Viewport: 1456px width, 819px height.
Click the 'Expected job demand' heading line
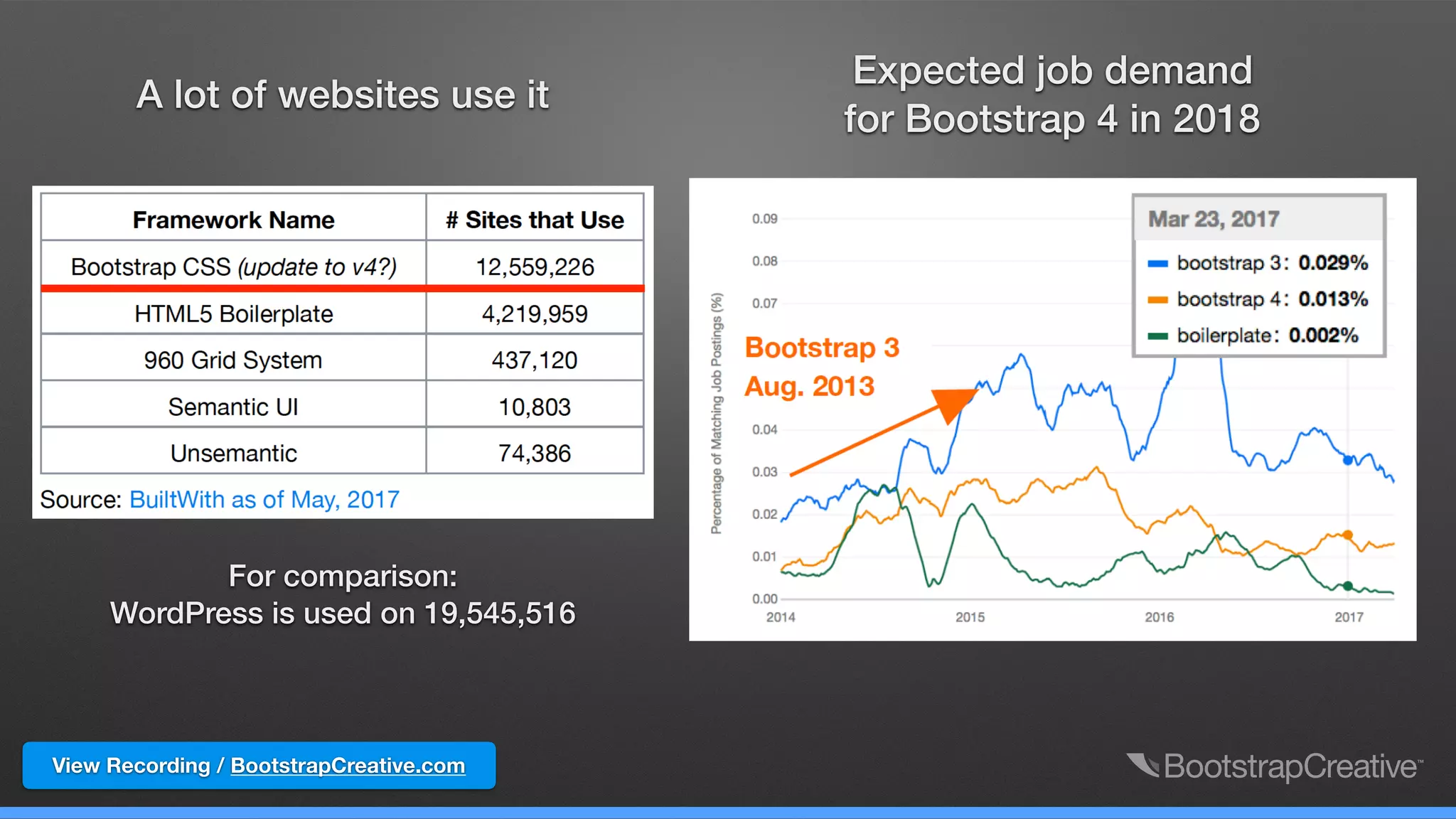pos(1052,71)
